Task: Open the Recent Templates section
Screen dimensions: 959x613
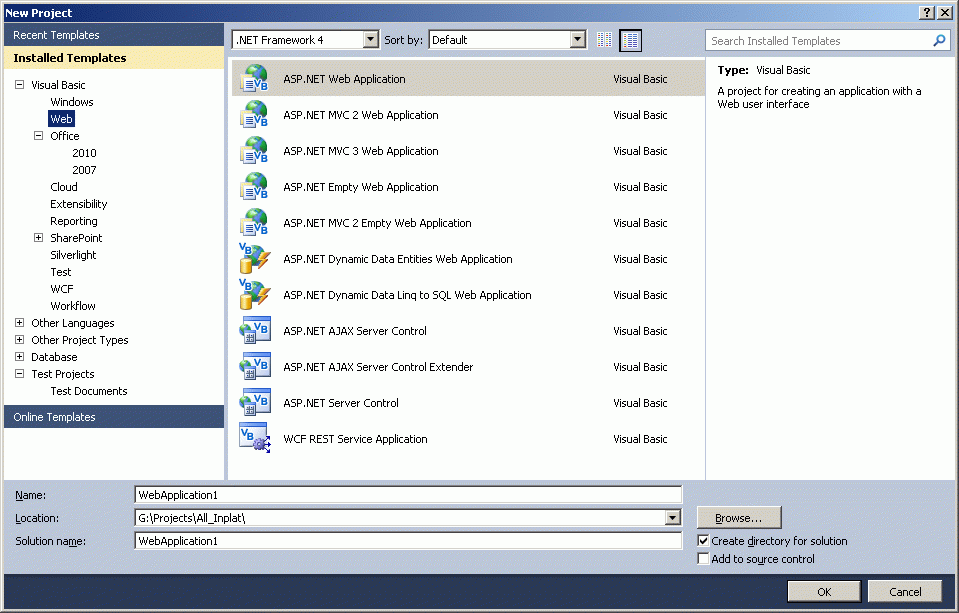Action: pyautogui.click(x=114, y=35)
